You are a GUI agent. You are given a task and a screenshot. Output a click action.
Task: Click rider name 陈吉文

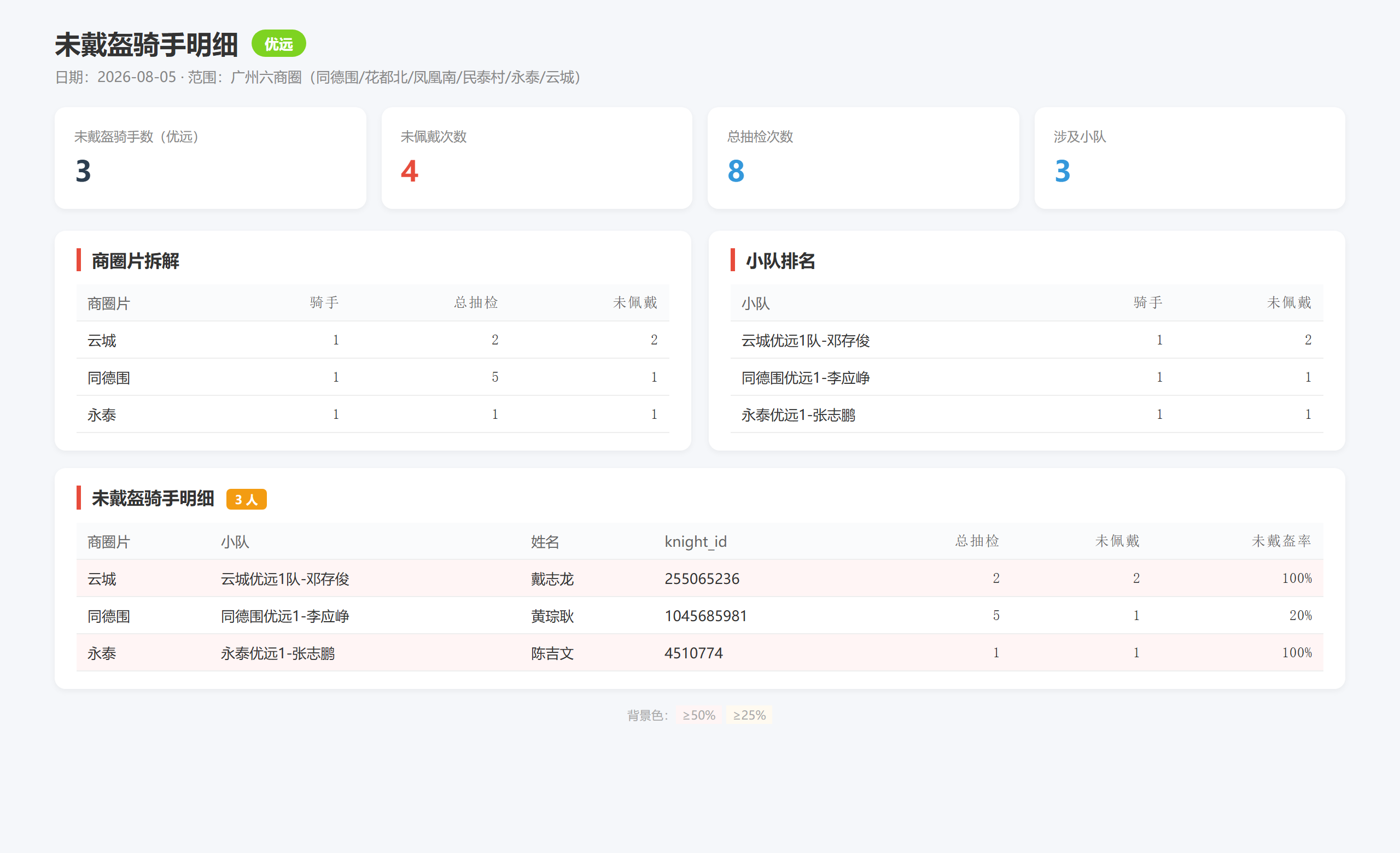(552, 653)
